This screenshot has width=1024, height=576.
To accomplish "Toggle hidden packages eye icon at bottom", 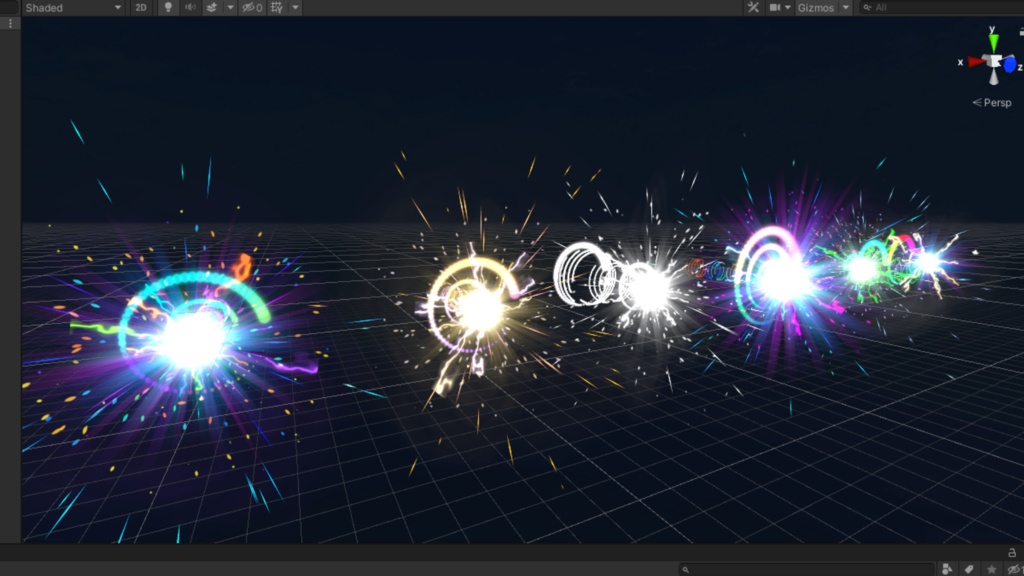I will (1014, 569).
